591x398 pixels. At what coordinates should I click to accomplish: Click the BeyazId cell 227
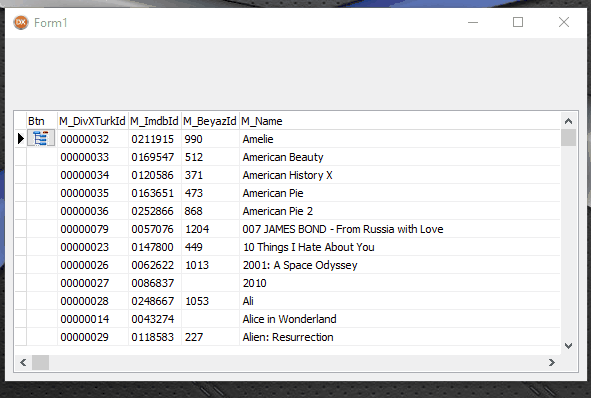210,337
